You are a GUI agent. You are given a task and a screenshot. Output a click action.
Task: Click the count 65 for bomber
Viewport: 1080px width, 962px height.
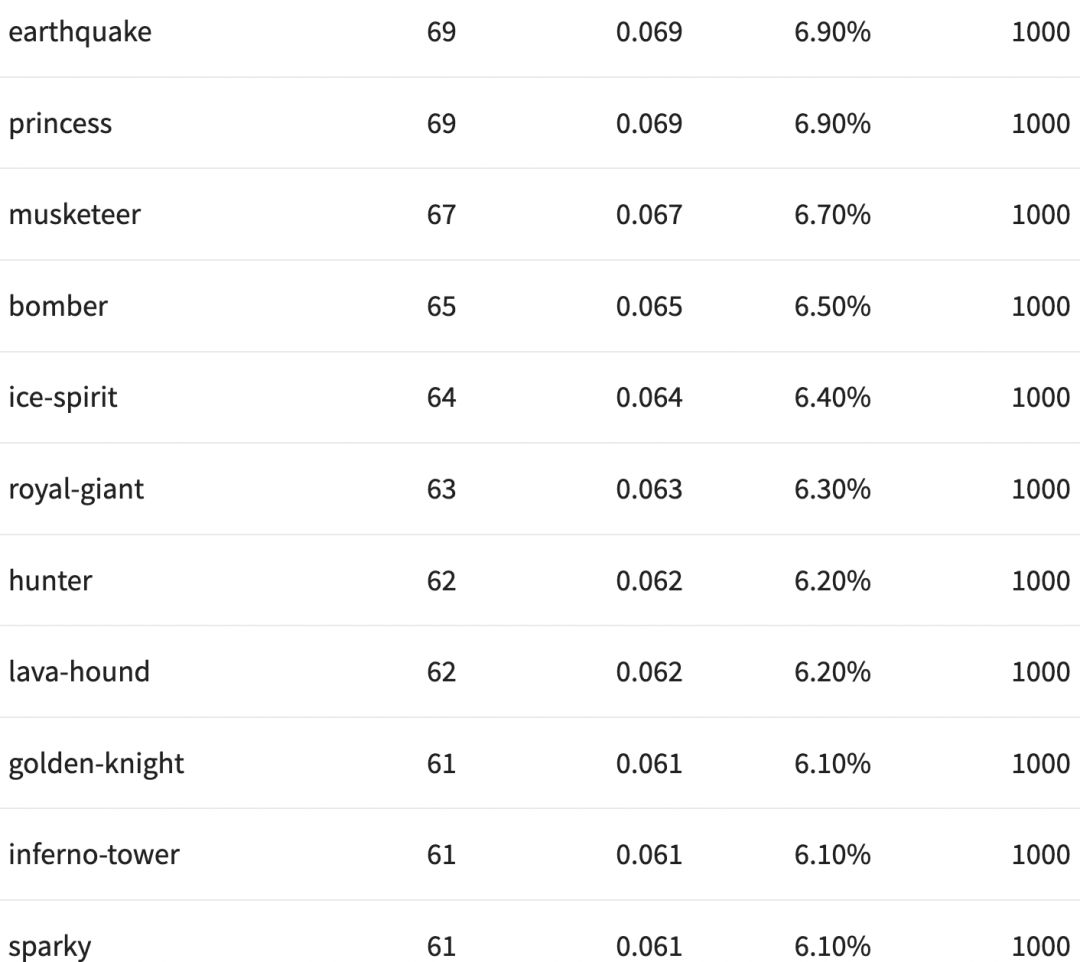coord(441,306)
